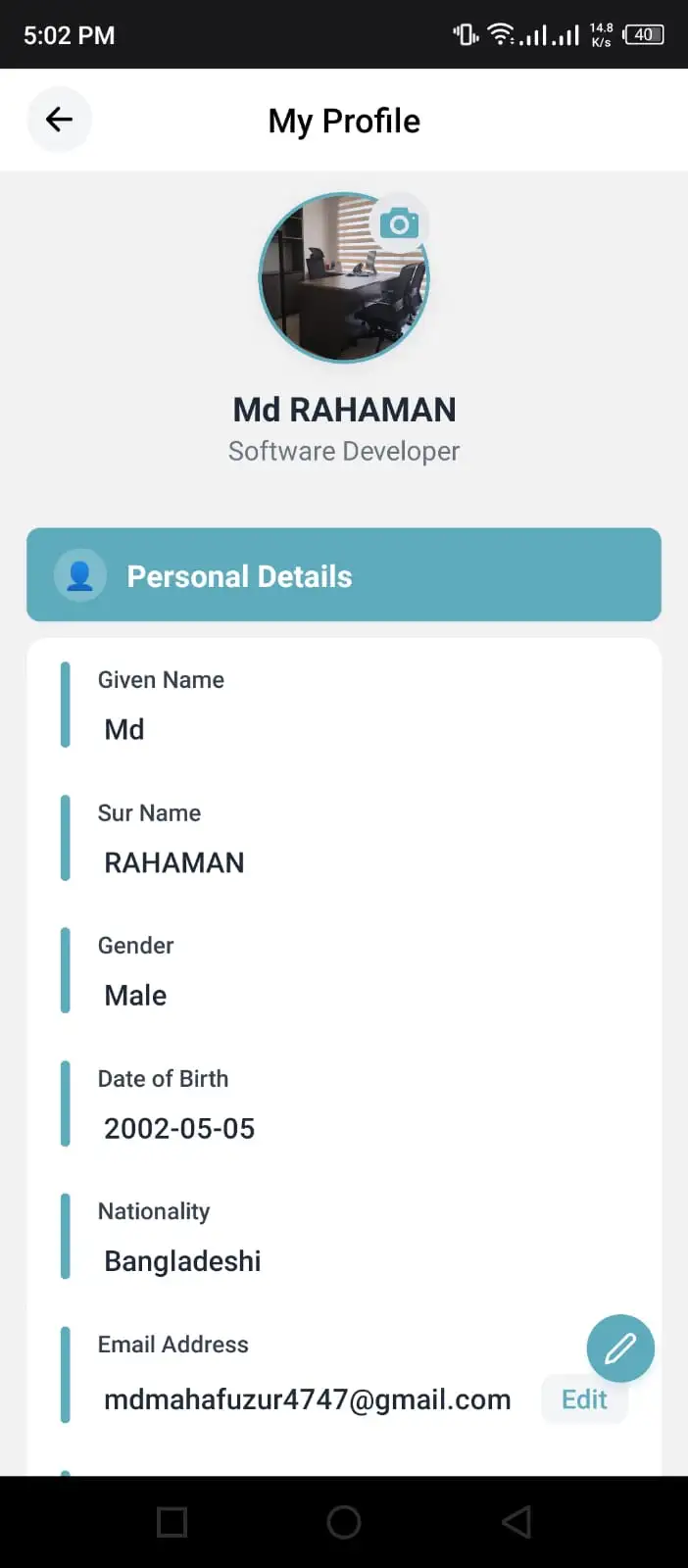Tap the back arrow button

click(x=59, y=120)
